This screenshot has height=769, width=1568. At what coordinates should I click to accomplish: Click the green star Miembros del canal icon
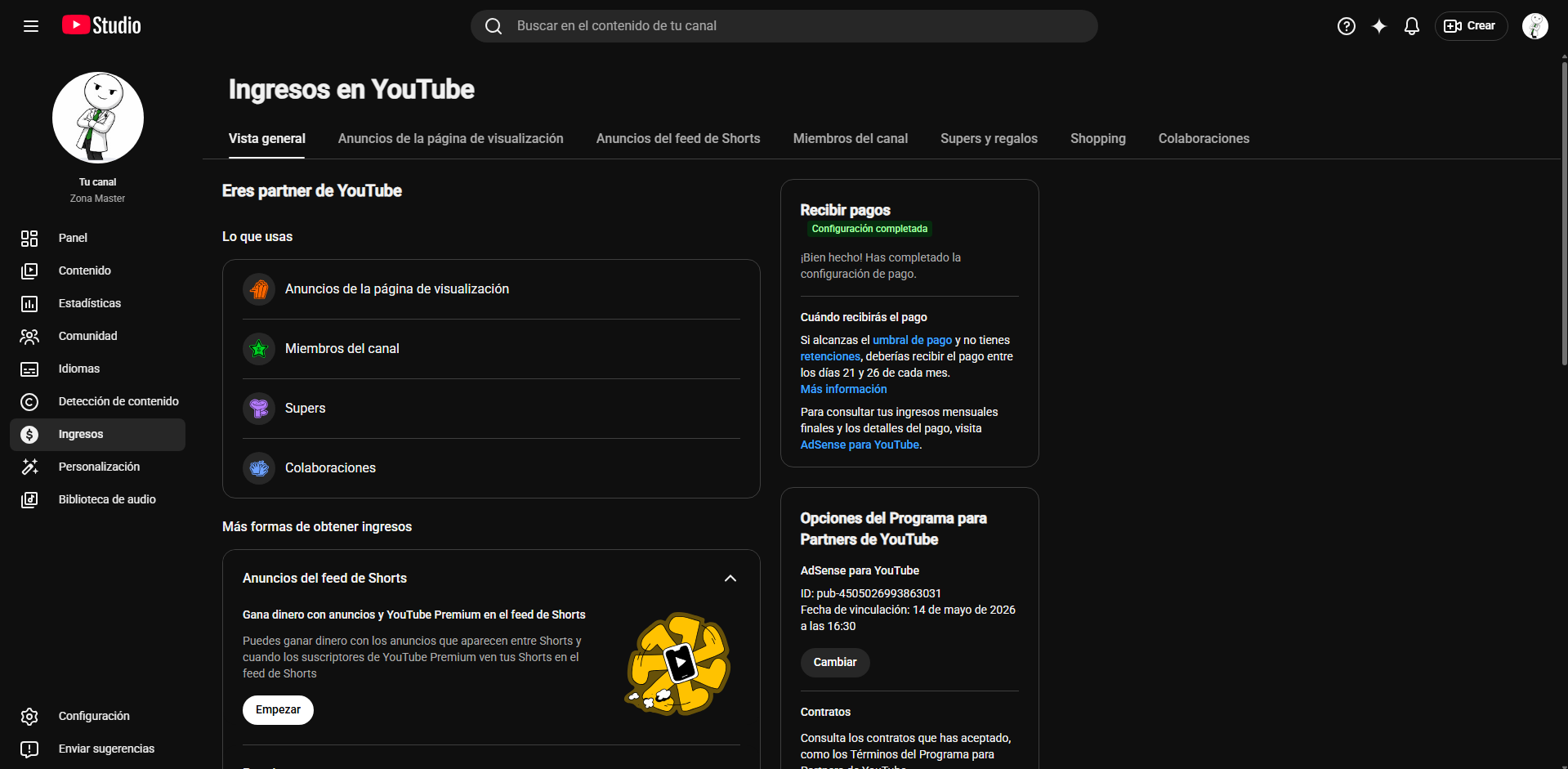[x=259, y=349]
